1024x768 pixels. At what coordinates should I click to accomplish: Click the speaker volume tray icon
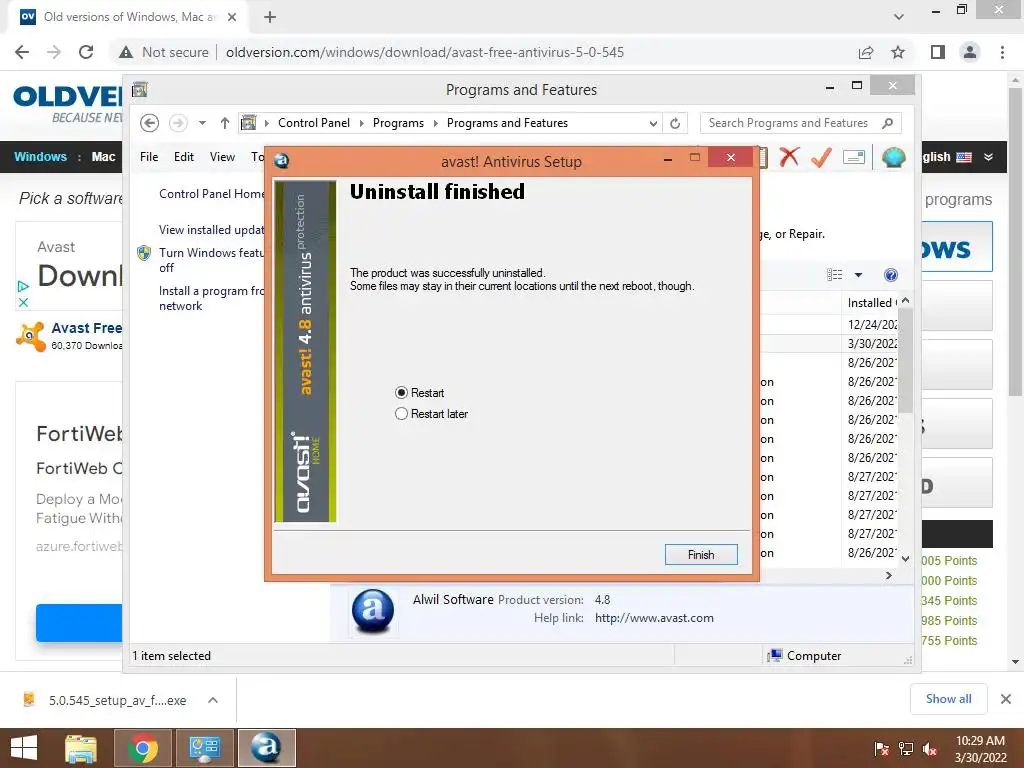929,749
